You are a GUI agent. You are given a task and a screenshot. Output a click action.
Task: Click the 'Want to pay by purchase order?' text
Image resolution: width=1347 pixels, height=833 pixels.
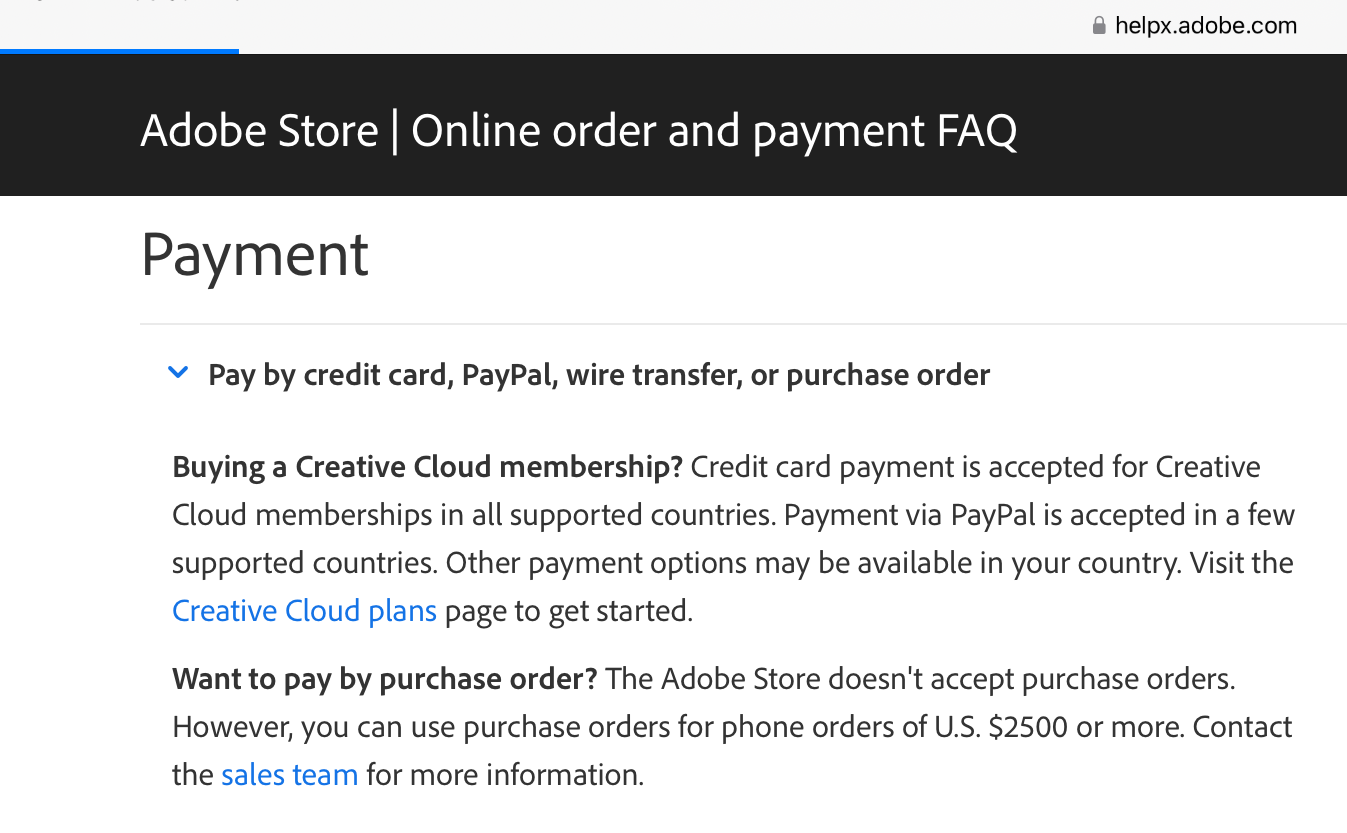(384, 678)
